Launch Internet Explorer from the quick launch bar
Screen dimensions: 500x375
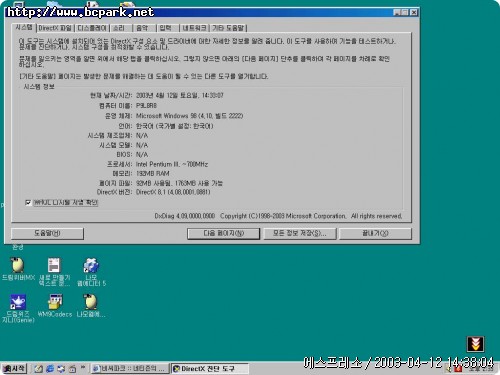[x=50, y=368]
